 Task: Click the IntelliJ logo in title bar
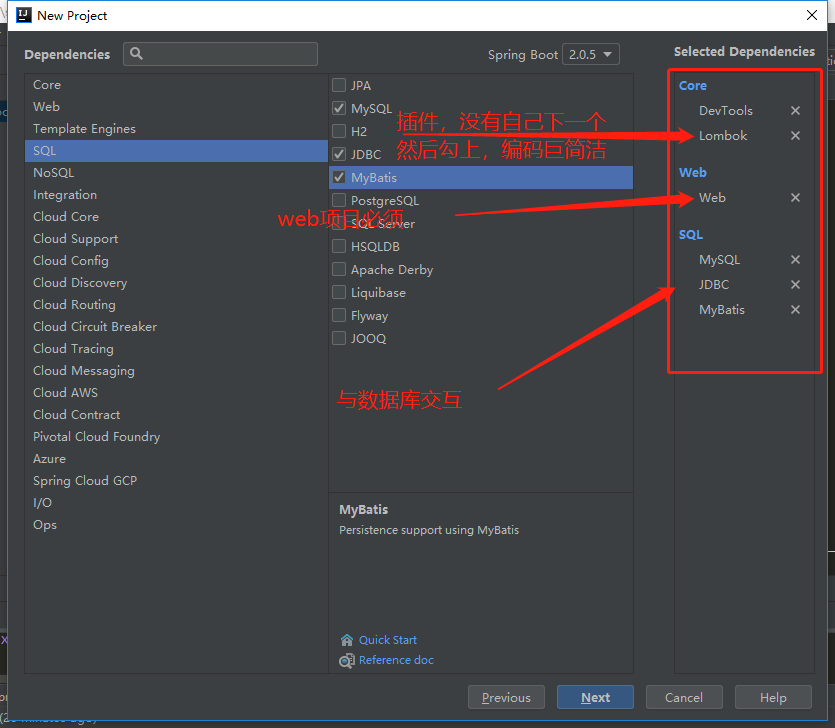click(x=23, y=15)
